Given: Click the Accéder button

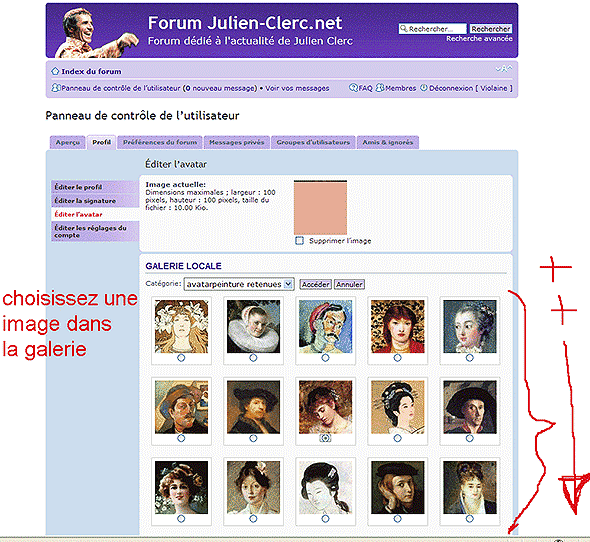Looking at the screenshot, I should 316,284.
